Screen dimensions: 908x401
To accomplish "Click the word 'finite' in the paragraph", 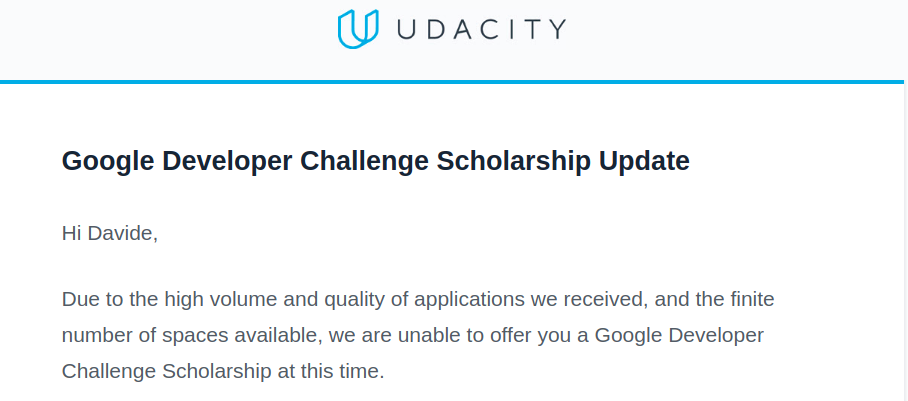I will tap(750, 298).
